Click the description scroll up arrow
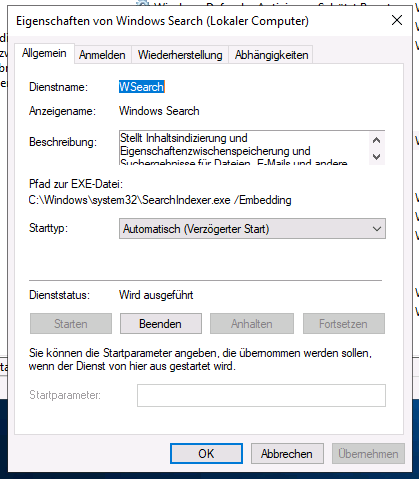419x479 pixels. [x=377, y=140]
